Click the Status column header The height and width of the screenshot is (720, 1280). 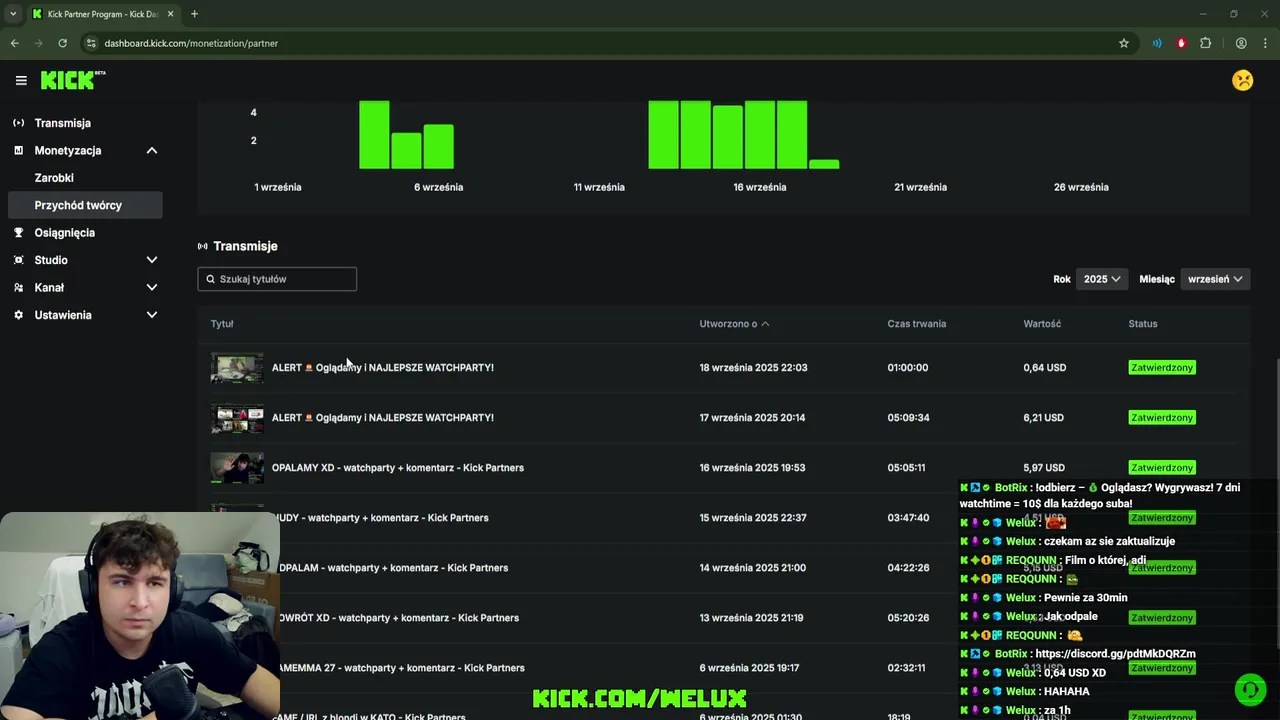click(x=1142, y=324)
